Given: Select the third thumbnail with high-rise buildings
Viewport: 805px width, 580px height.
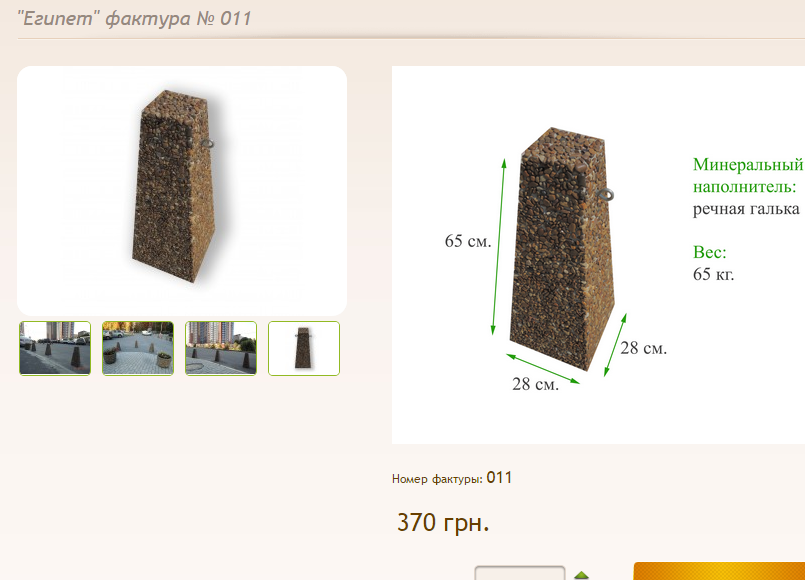Looking at the screenshot, I should coord(221,348).
